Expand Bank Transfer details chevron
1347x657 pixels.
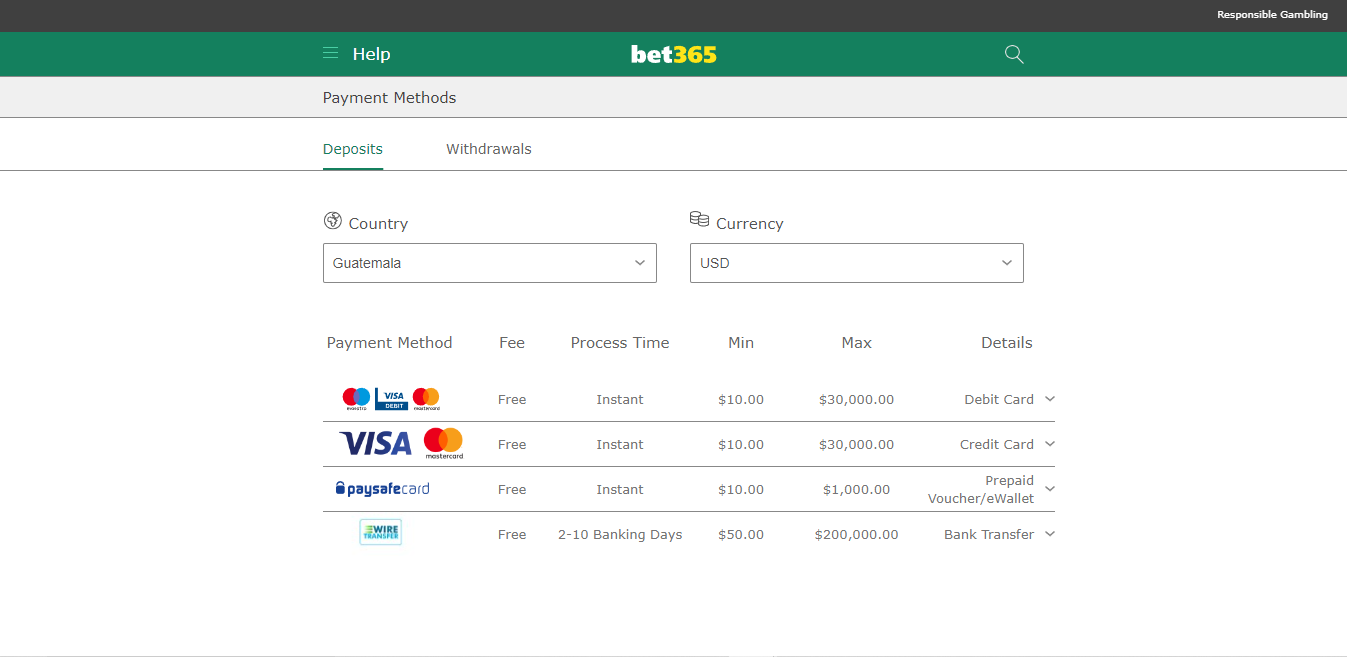pyautogui.click(x=1050, y=533)
